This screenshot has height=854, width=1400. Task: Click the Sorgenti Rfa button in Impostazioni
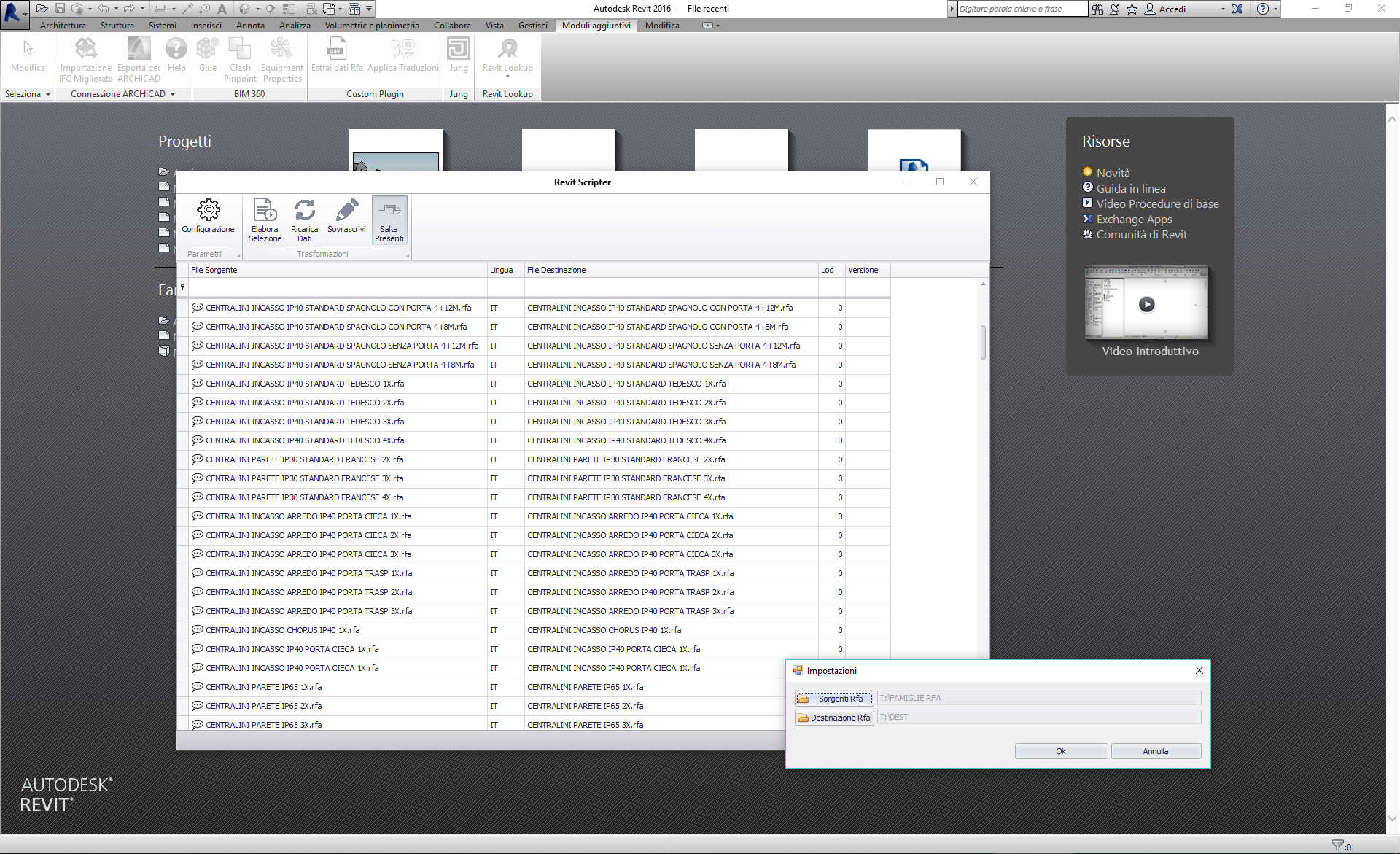coord(833,699)
